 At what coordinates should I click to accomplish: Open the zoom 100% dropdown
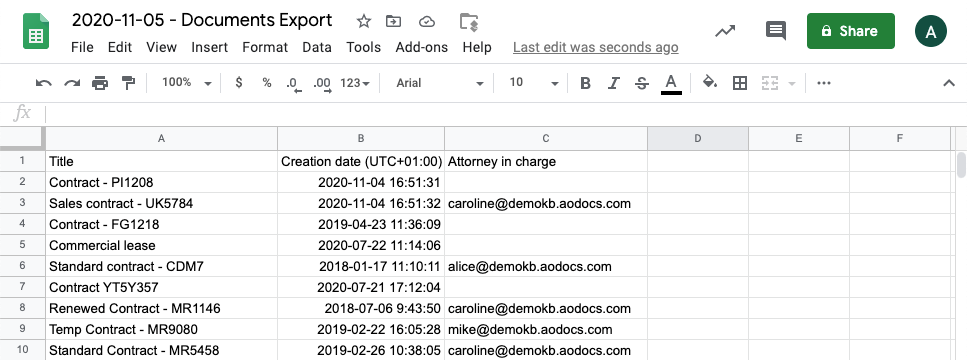(187, 83)
